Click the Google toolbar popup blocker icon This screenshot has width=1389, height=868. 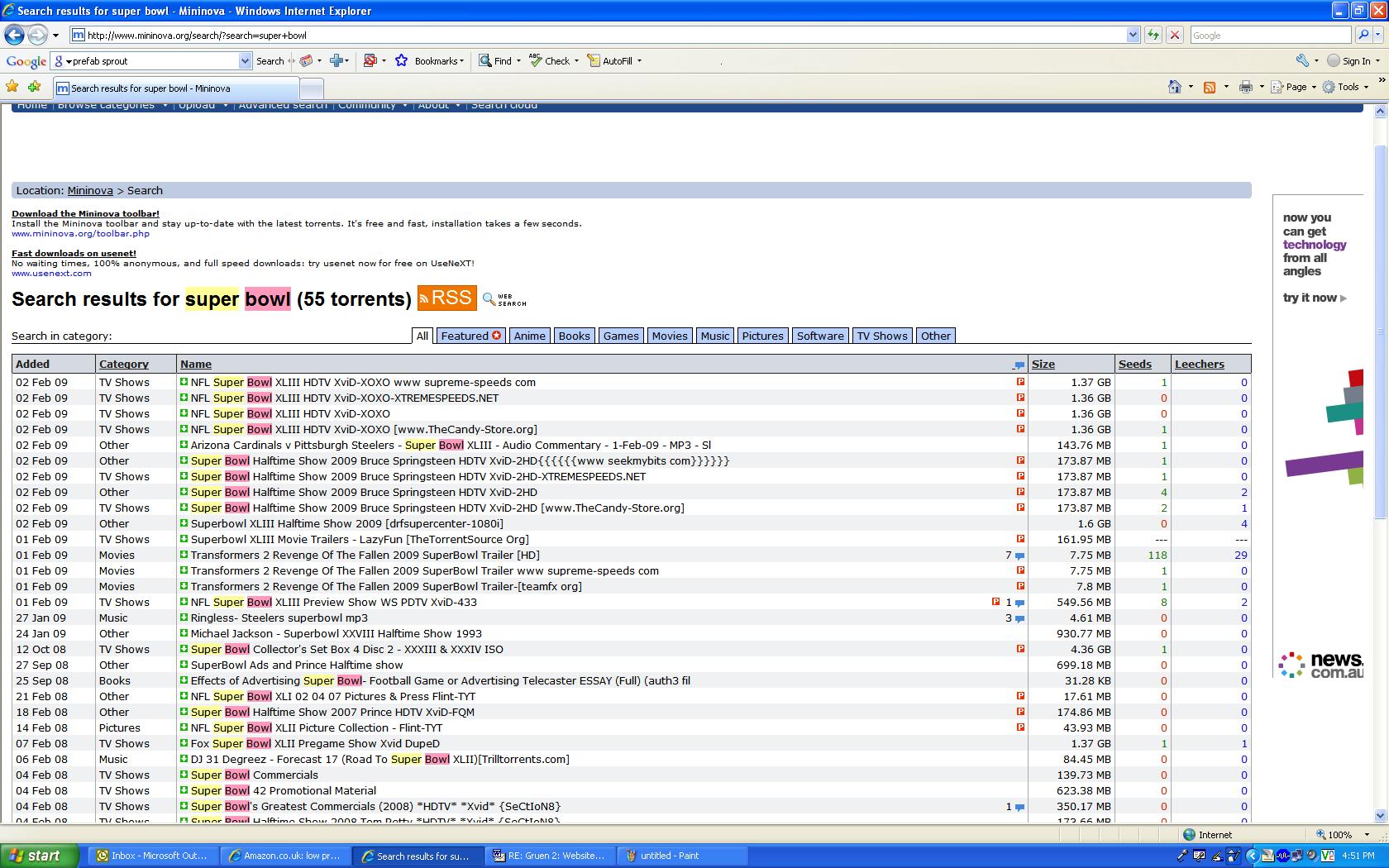370,60
